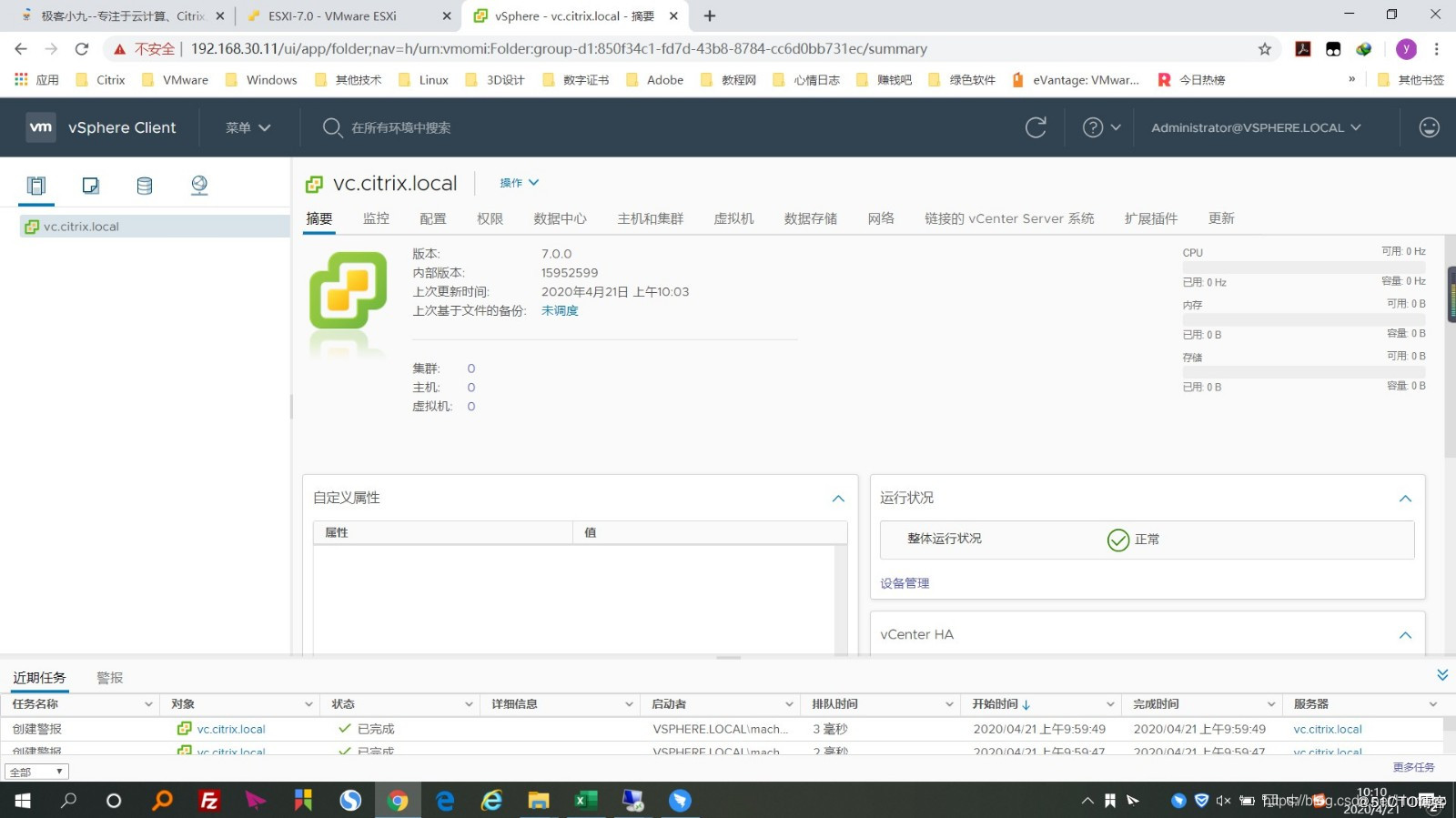
Task: Switch to the 配置 tab
Action: 433,218
